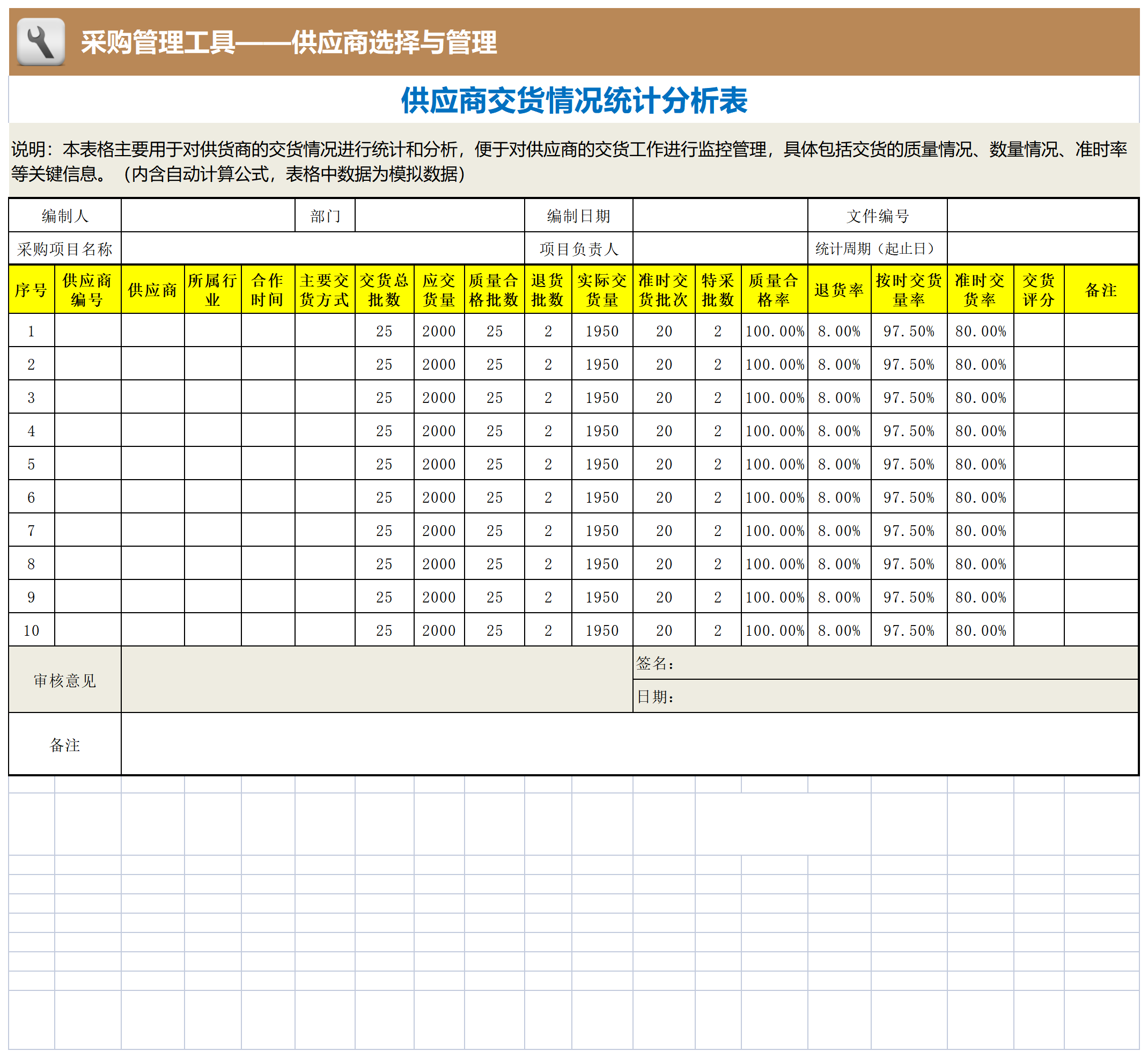
Task: Click the 退货批数 column header
Action: coord(548,290)
